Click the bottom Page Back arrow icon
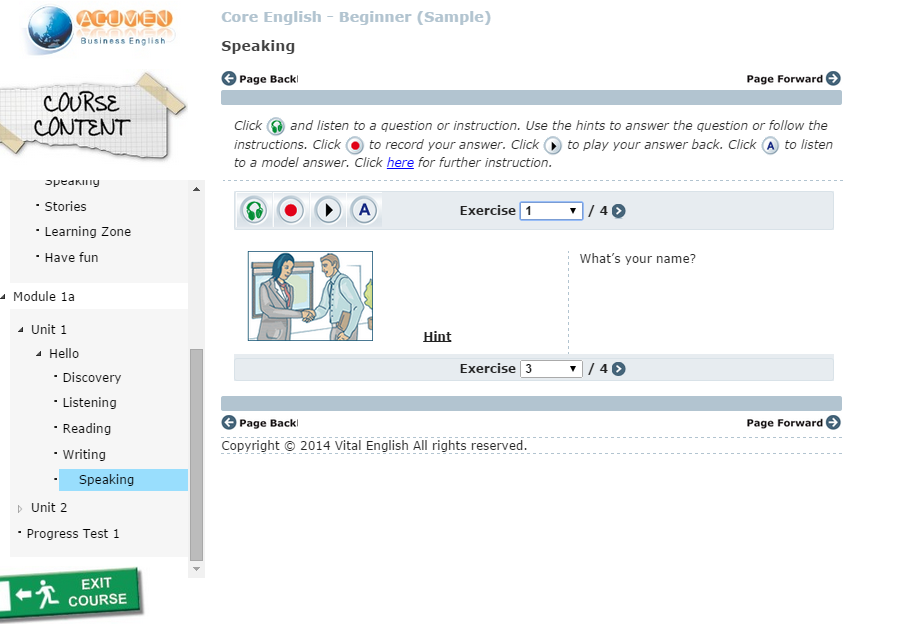Screen dimensions: 923x624 228,422
